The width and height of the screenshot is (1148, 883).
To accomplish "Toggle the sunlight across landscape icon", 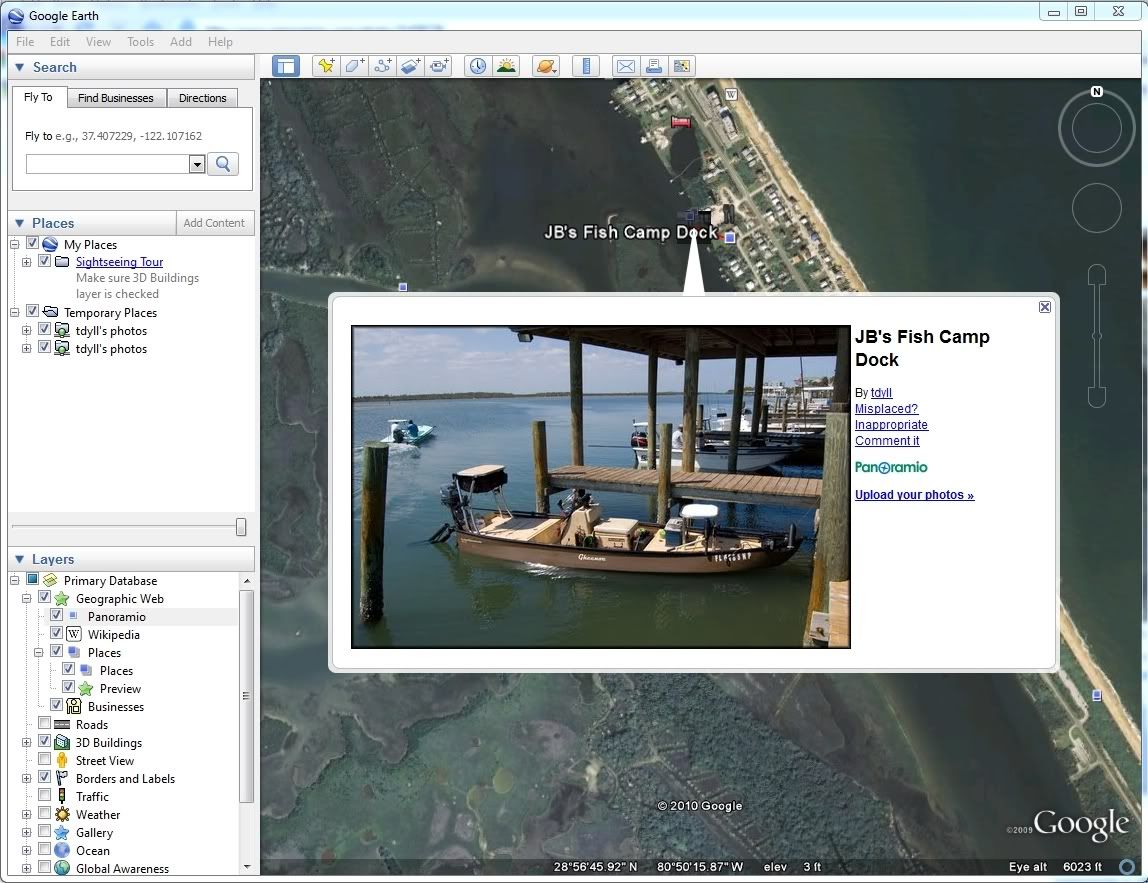I will [506, 66].
